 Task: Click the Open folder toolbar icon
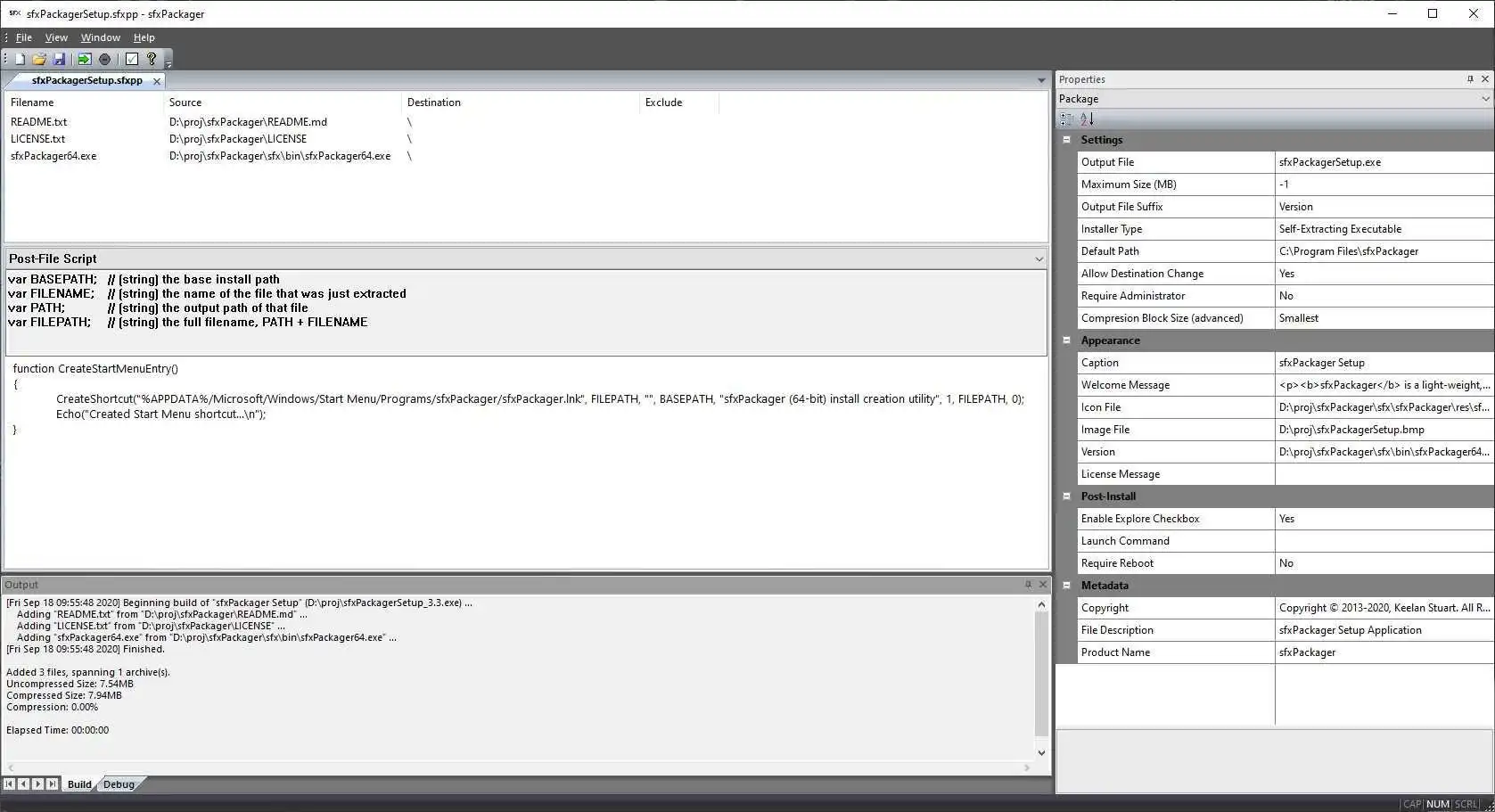39,59
